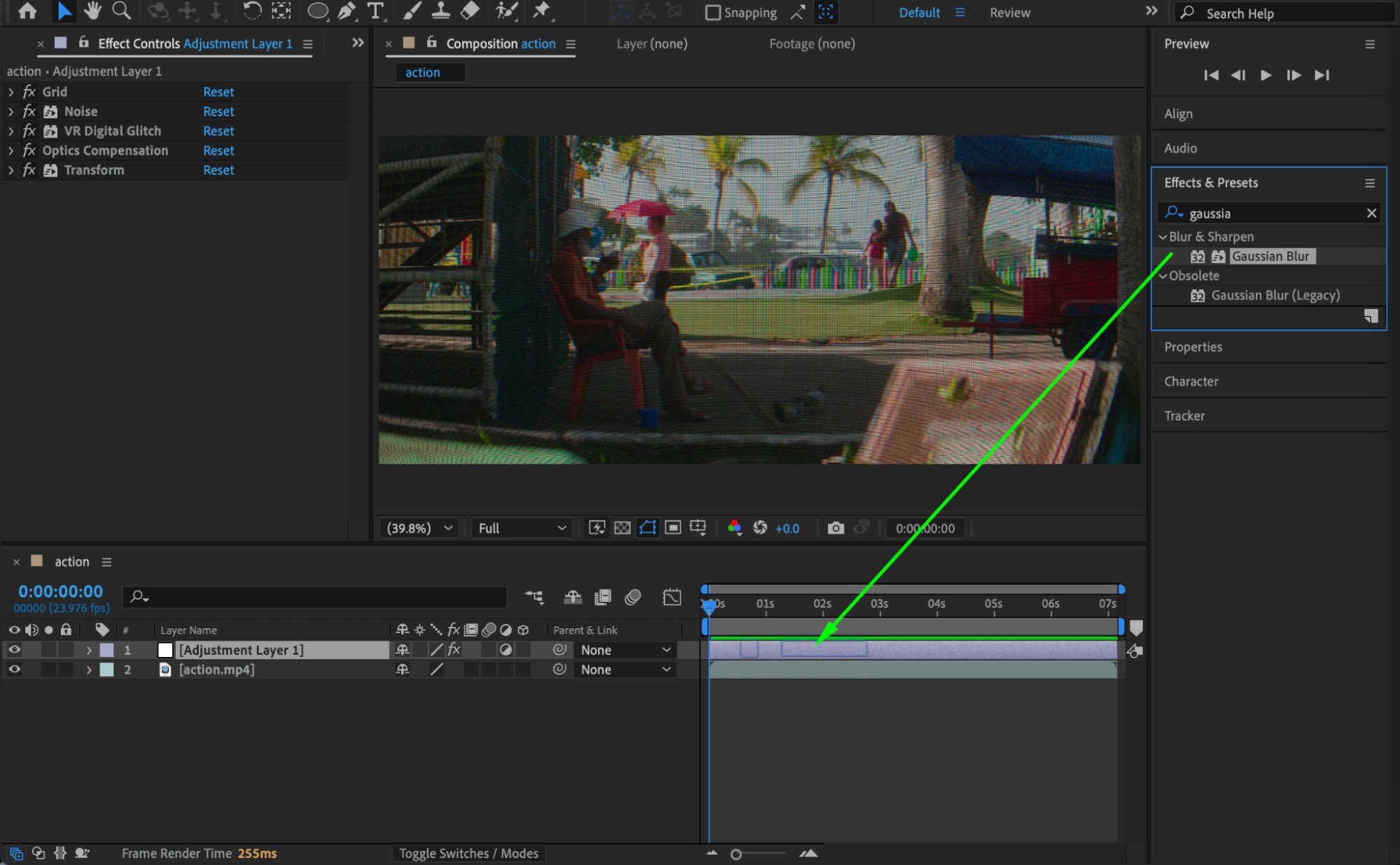Clear the gaussia search field
The image size is (1400, 865).
(1371, 214)
